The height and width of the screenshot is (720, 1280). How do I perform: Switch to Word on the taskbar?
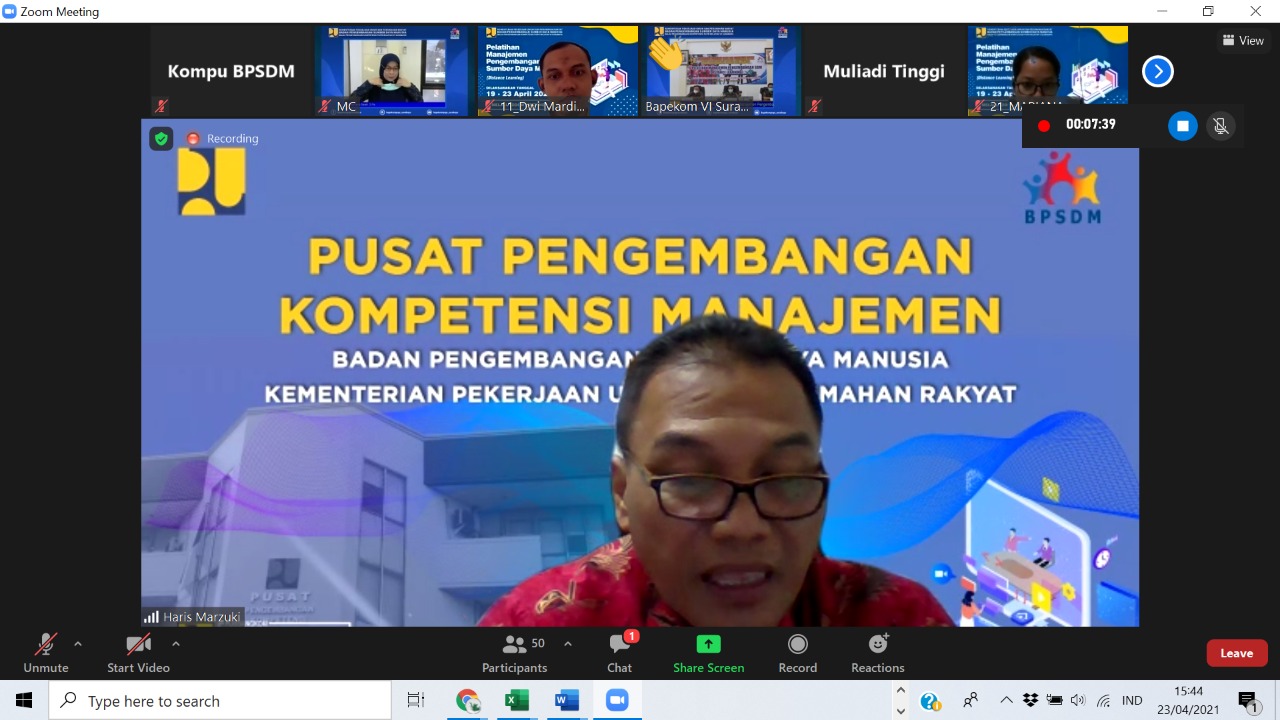(x=566, y=700)
